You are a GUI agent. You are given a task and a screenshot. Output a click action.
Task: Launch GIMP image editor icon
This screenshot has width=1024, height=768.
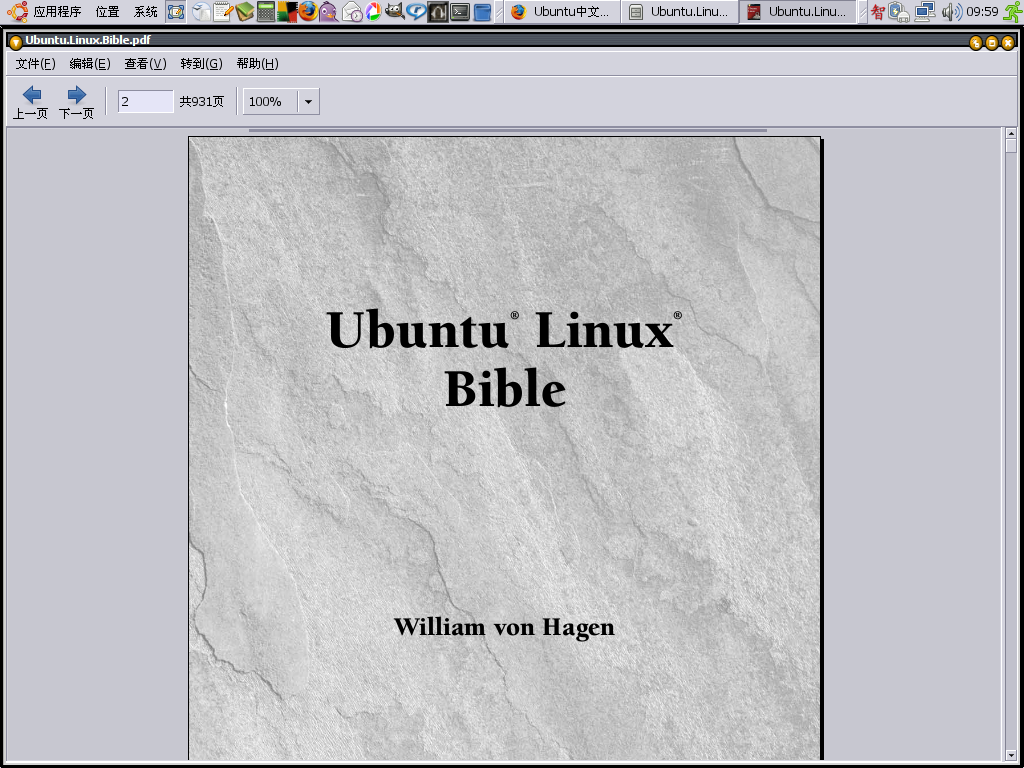pyautogui.click(x=394, y=11)
